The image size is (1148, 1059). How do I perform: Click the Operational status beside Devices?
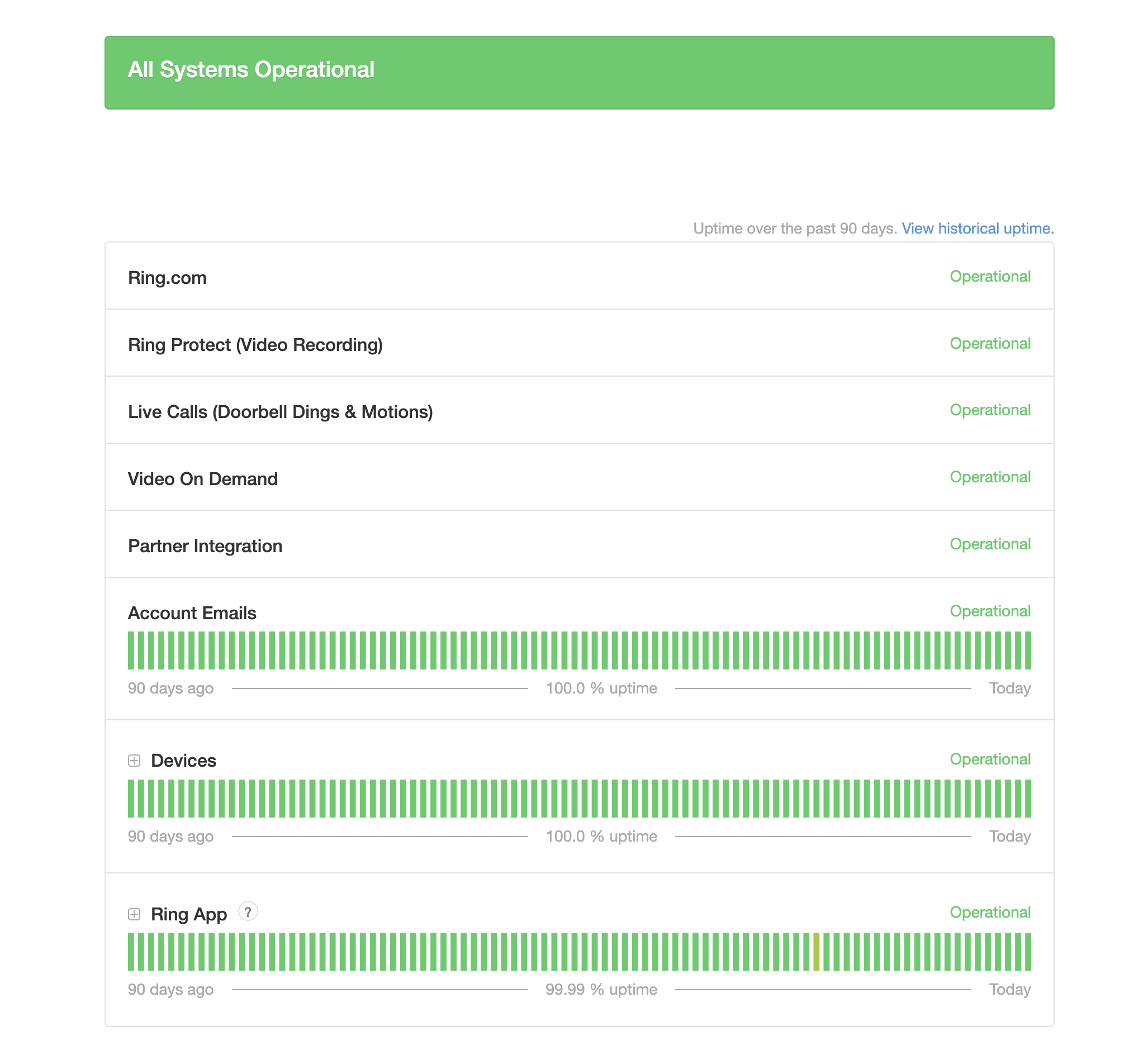coord(990,759)
